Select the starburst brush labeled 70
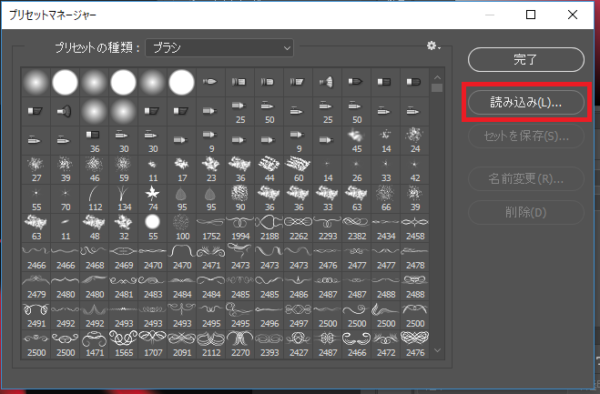Screen dimensions: 600x394 pos(65,199)
